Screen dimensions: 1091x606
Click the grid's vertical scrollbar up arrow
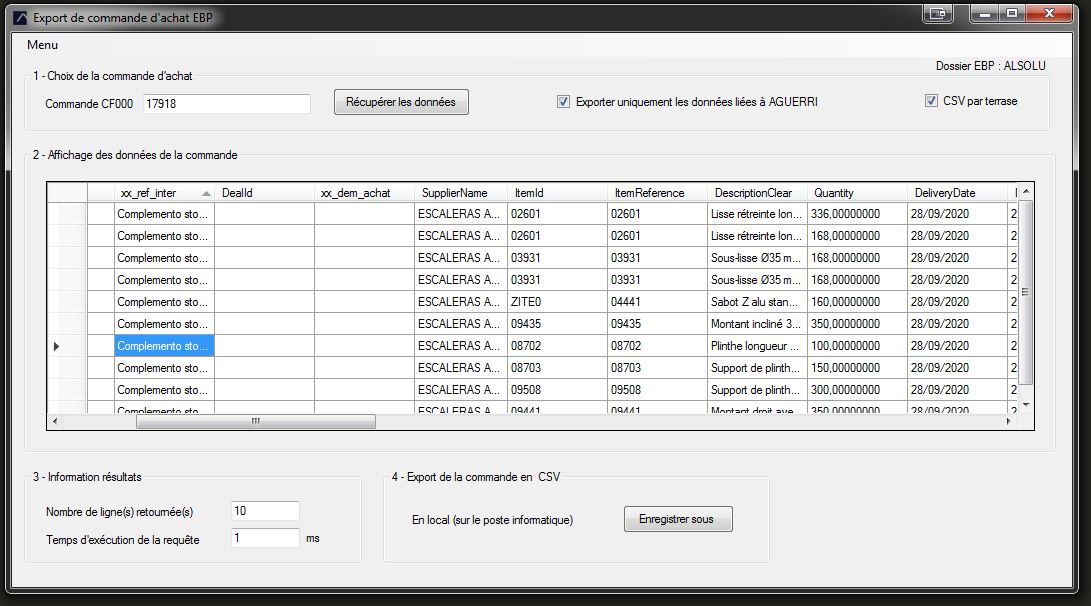tap(1025, 191)
